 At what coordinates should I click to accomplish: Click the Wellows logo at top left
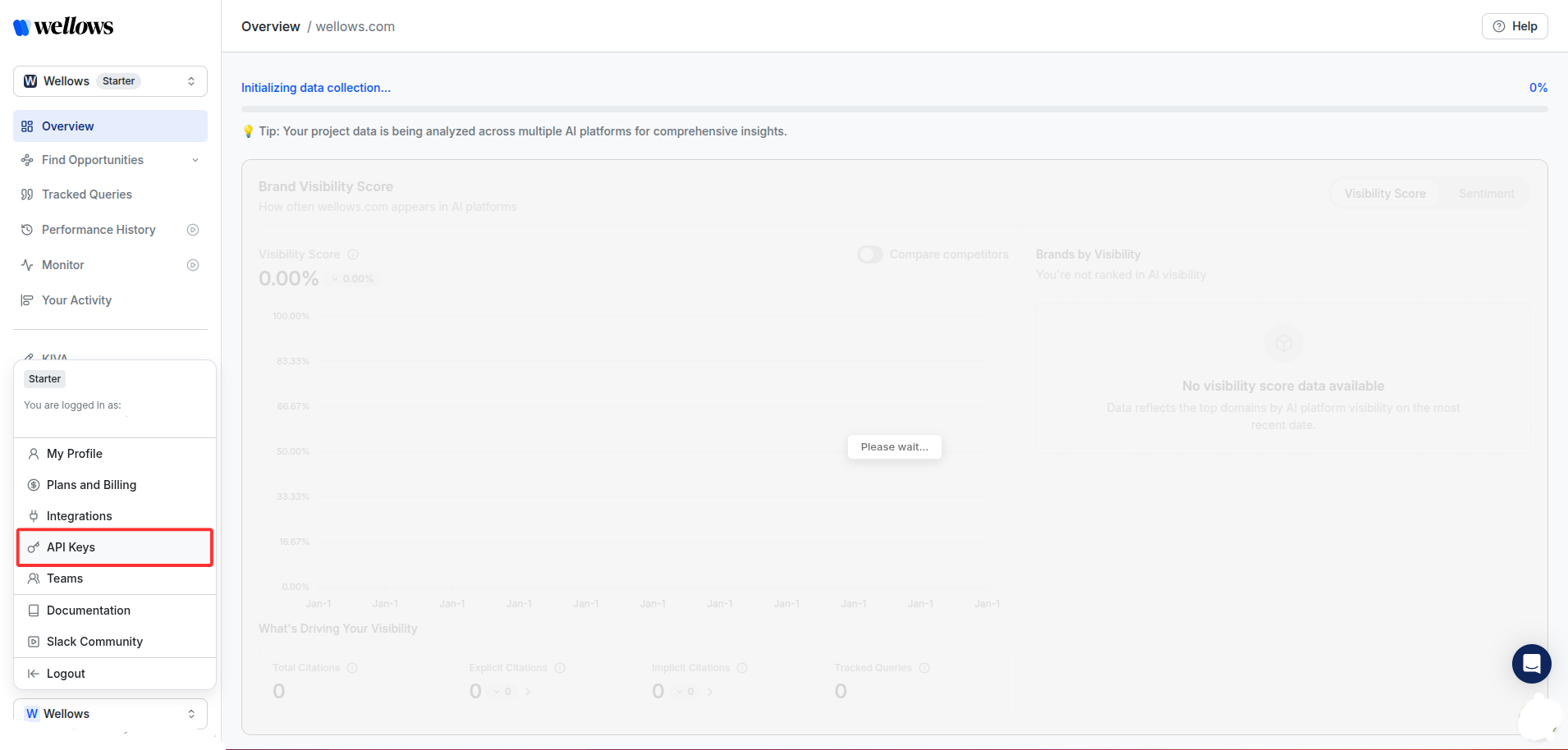click(x=63, y=25)
